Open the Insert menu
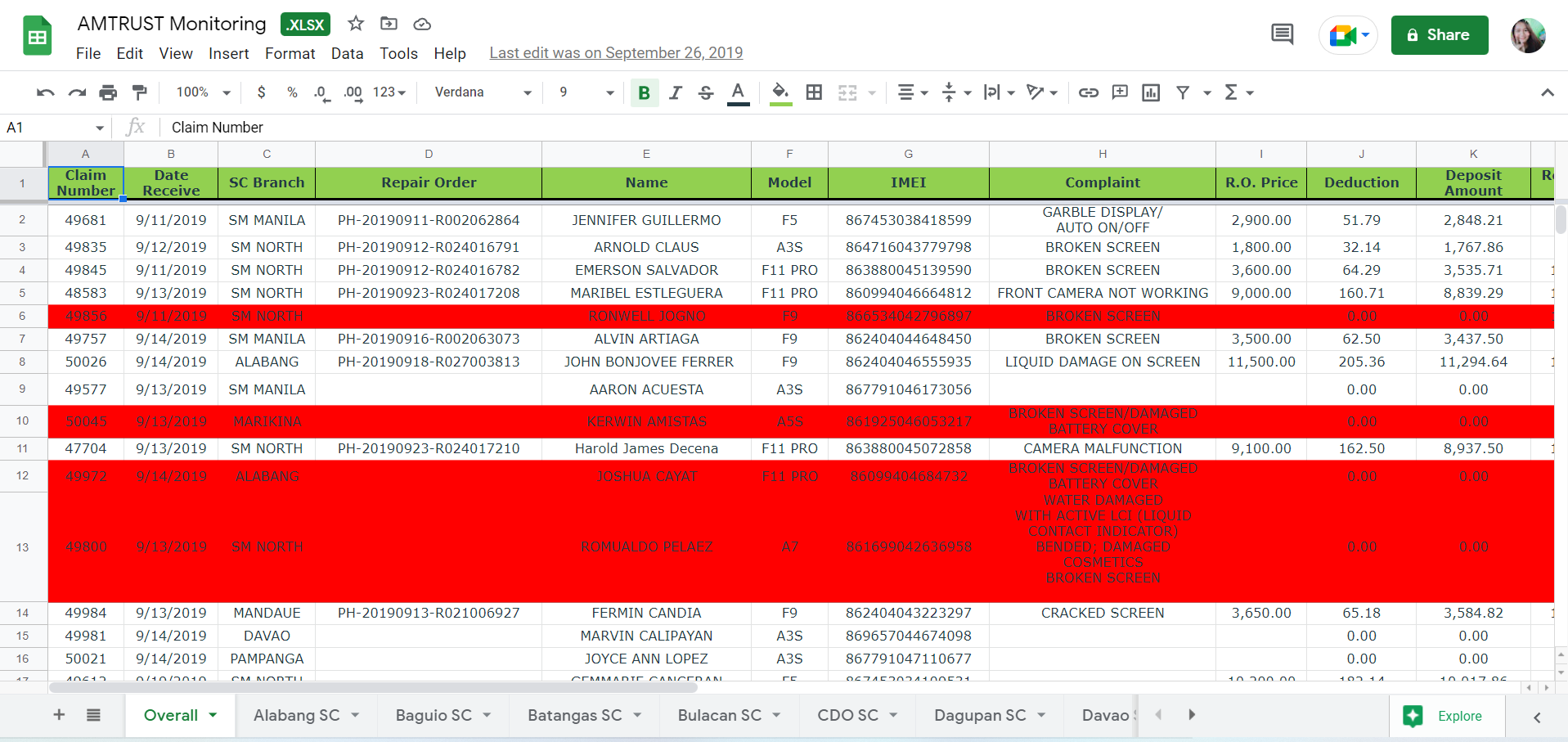 point(229,53)
